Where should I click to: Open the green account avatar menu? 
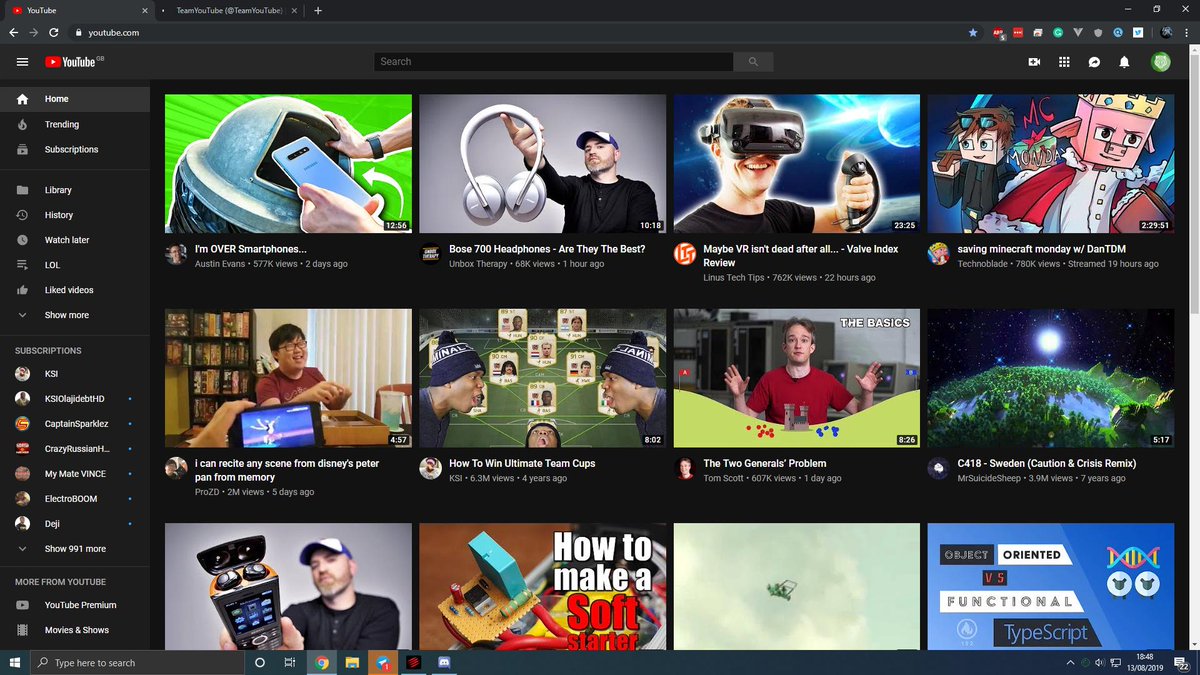(1161, 62)
